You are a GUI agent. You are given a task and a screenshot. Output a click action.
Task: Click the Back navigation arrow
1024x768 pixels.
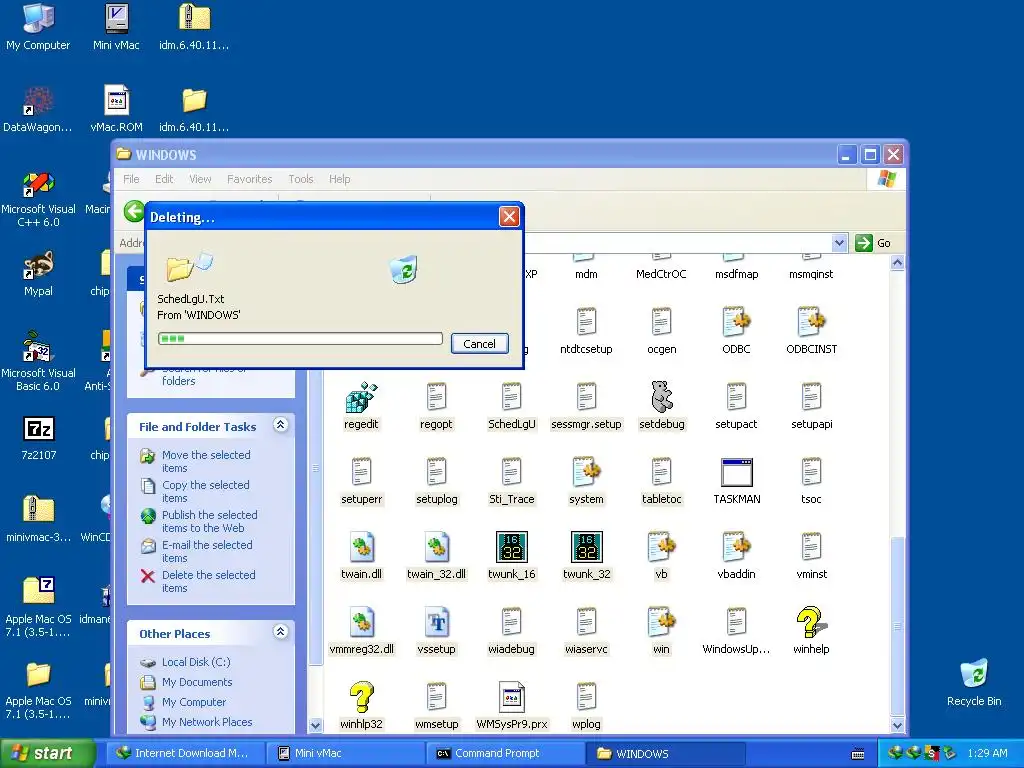pyautogui.click(x=134, y=211)
